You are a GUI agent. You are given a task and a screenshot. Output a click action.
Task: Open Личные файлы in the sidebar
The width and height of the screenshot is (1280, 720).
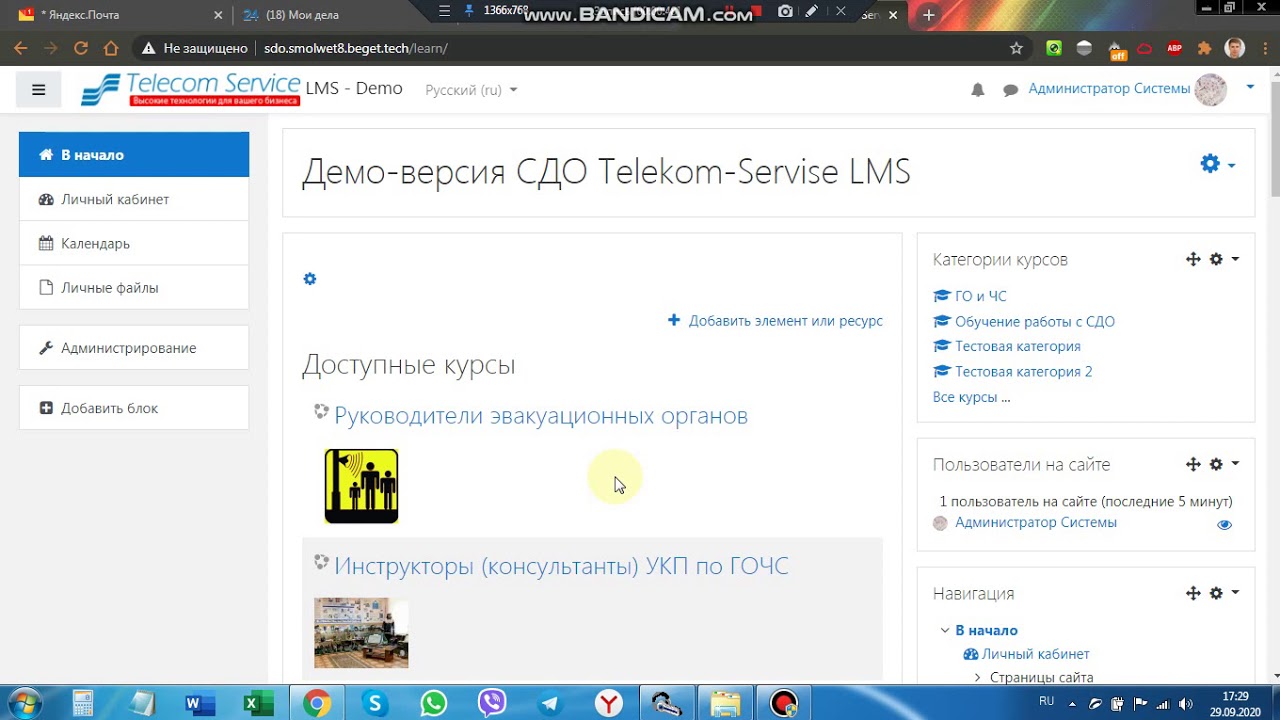134,287
